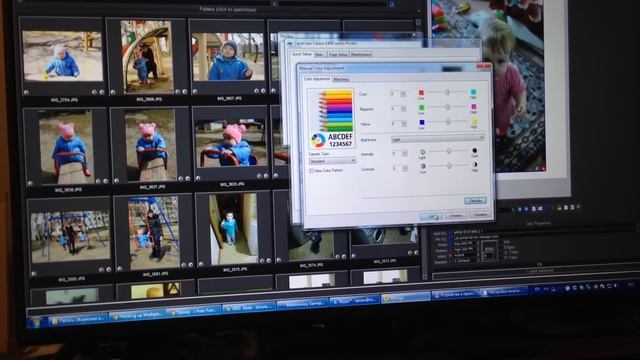Open Quick Setup tab in printer properties

click(x=302, y=54)
